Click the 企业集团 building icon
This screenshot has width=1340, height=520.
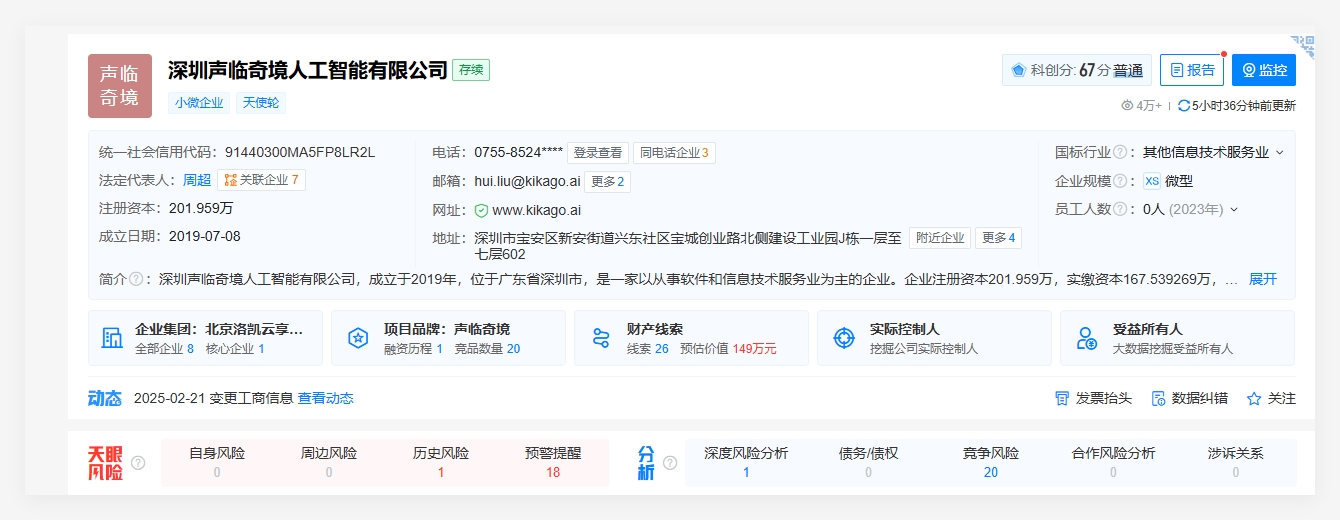[x=112, y=338]
